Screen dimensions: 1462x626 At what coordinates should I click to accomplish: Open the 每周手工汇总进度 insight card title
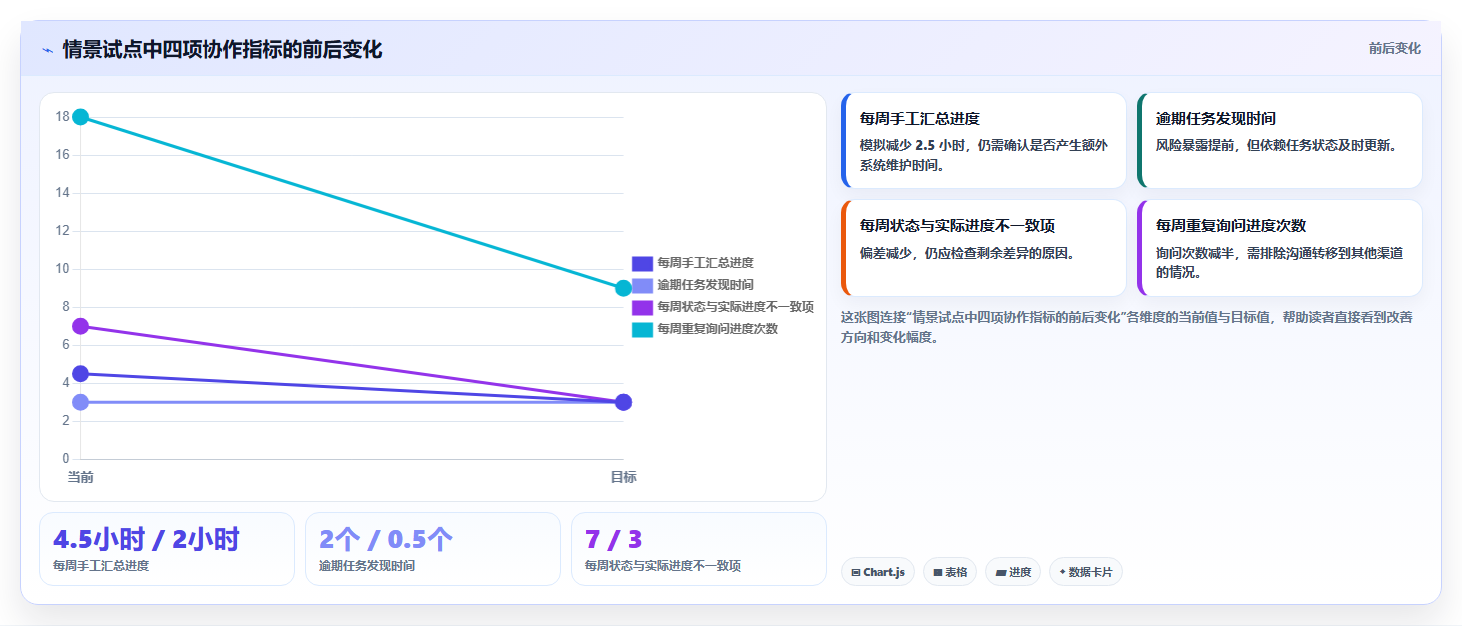(919, 119)
